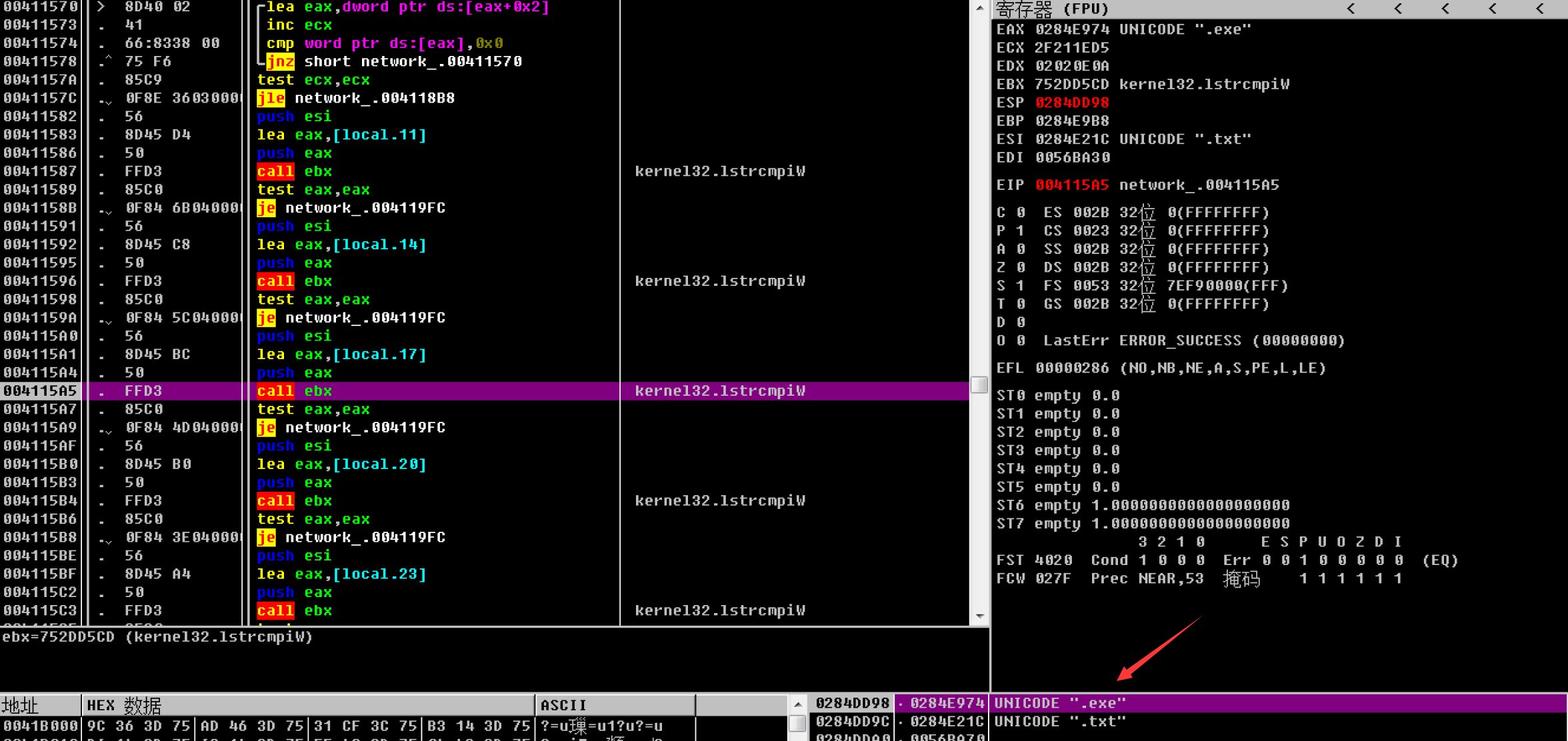Screen dimensions: 1568x741
Task: Click the disassembly scrollbar up arrow
Action: tap(979, 8)
